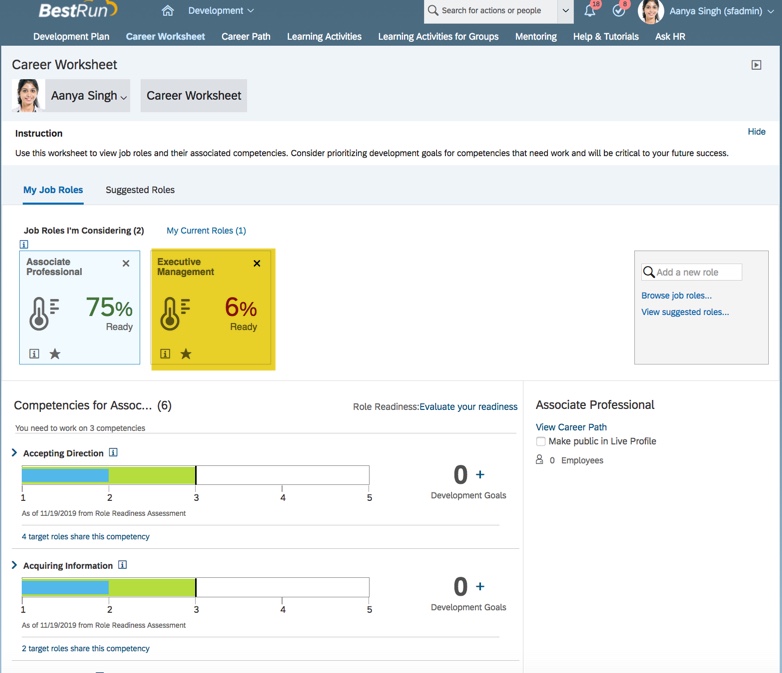Switch to the Suggested Roles tab
Screen dimensions: 782x673
pos(140,190)
